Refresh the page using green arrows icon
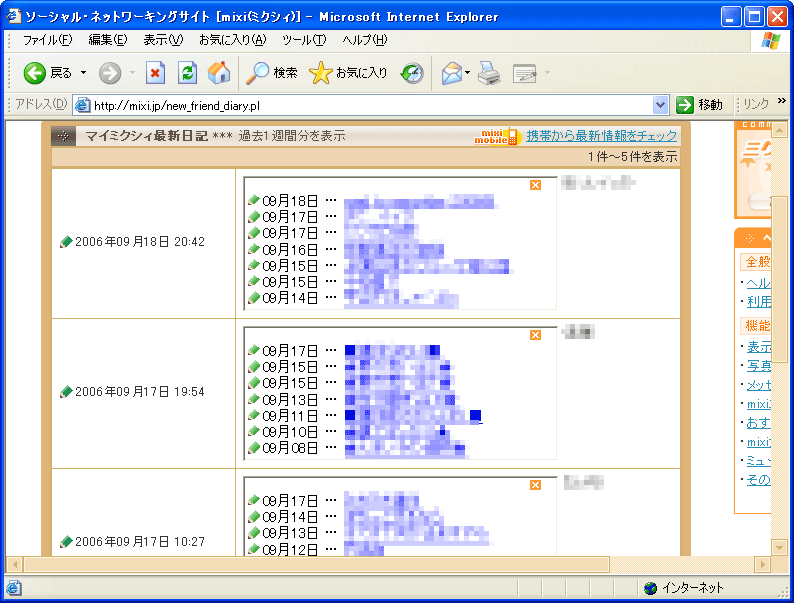Viewport: 794px width, 603px height. pos(187,73)
